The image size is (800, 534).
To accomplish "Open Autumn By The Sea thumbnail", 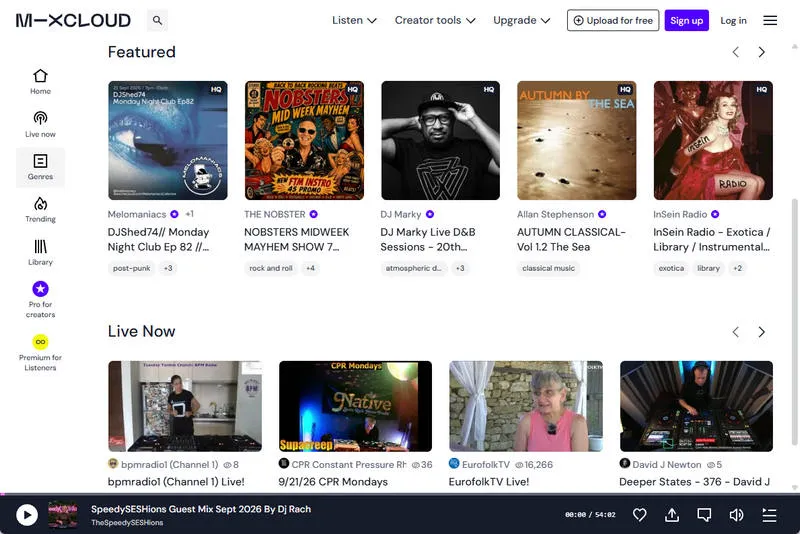I will pos(577,140).
